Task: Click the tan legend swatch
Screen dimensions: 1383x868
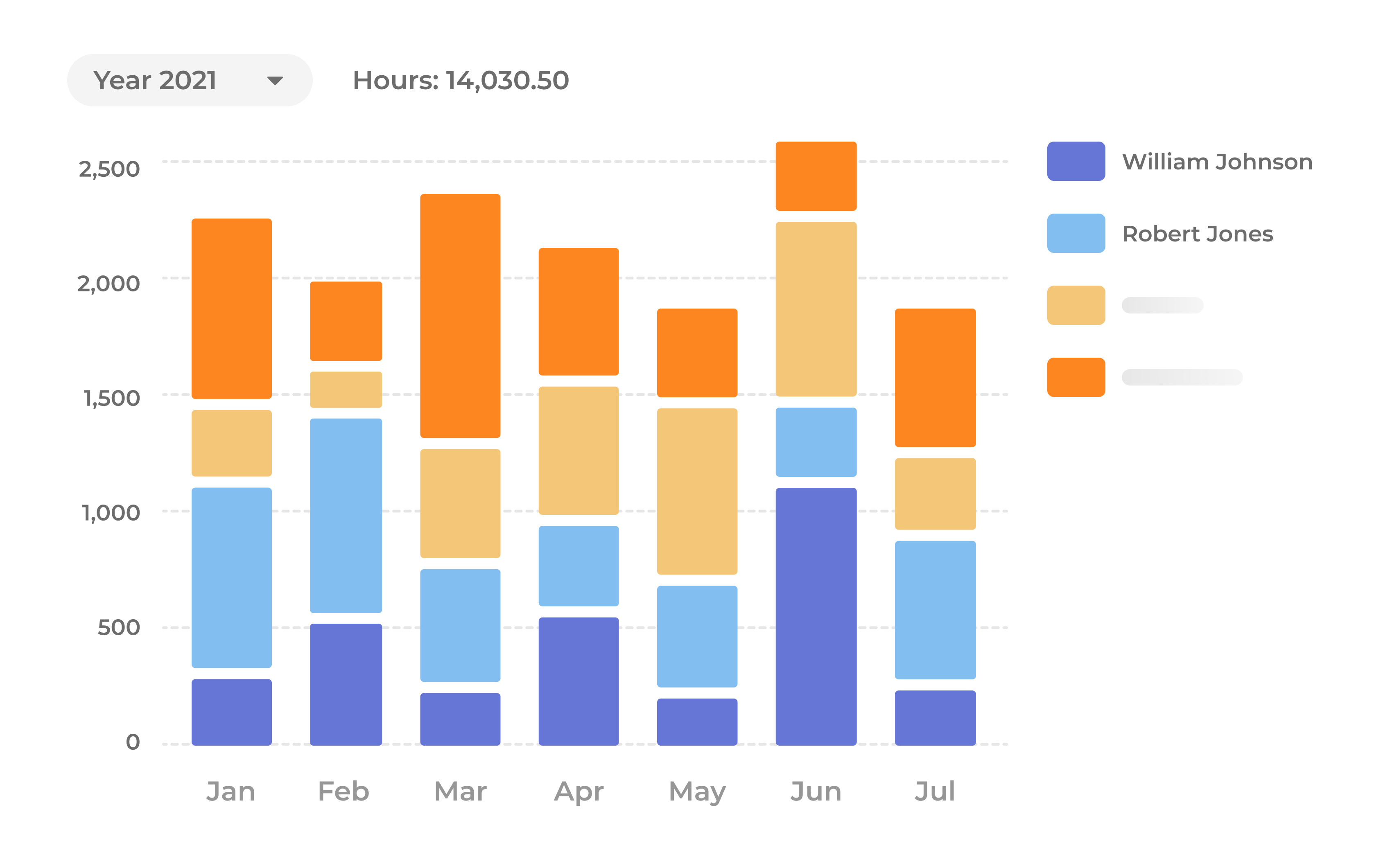Action: (1076, 305)
